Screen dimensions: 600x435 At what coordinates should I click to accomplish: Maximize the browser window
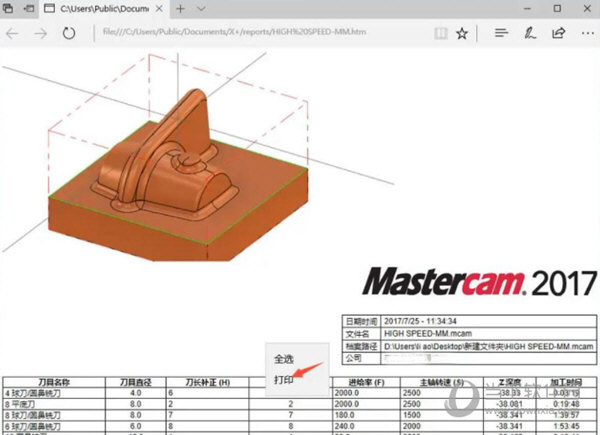click(x=558, y=8)
